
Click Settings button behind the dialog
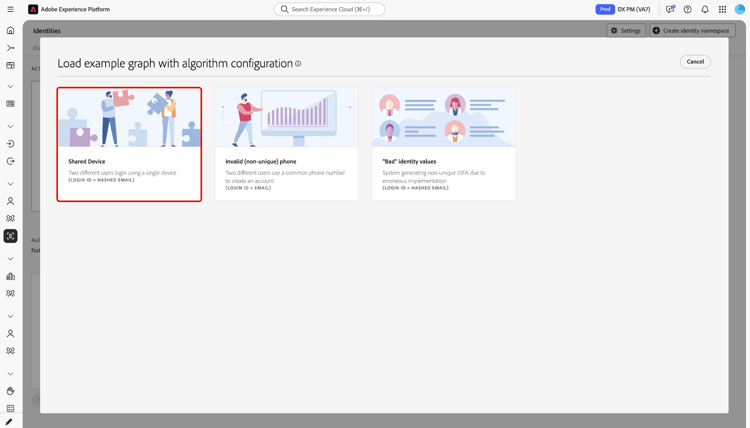click(626, 31)
